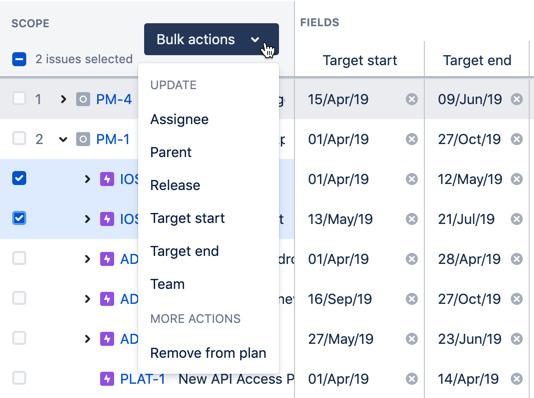Click the epic icon in the 16/Sep/19 row
This screenshot has width=534, height=398.
point(107,299)
